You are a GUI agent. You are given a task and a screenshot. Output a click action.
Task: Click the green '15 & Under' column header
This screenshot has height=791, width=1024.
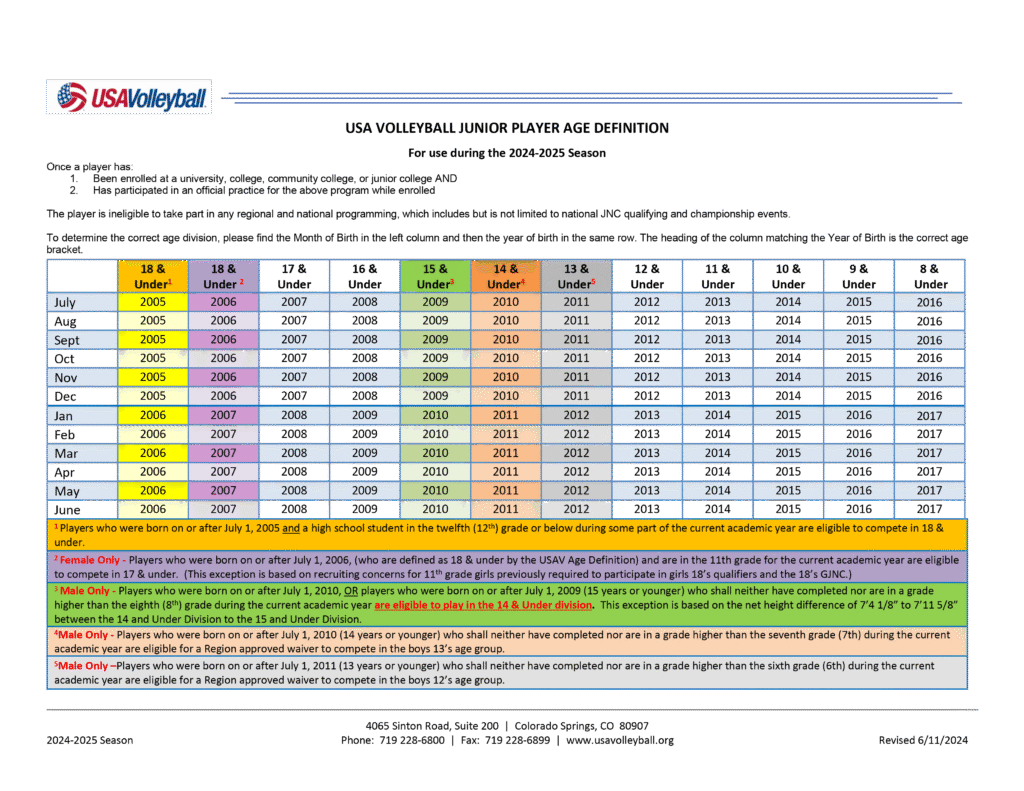point(435,276)
